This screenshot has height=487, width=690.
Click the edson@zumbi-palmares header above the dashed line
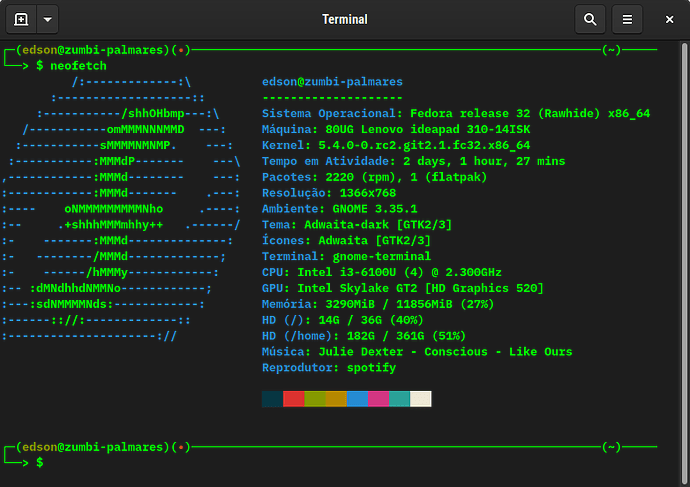point(332,82)
